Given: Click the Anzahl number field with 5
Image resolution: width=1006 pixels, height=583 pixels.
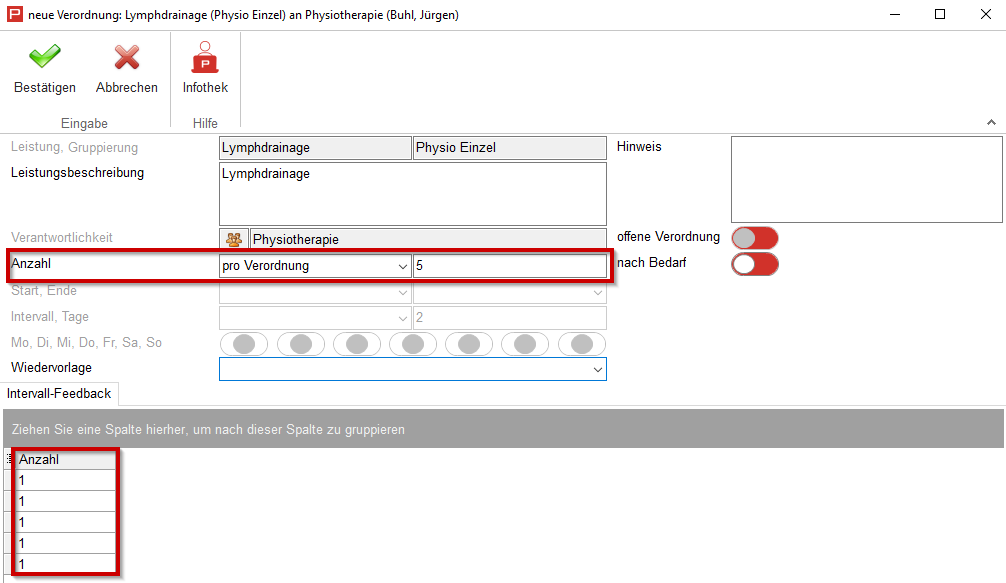Looking at the screenshot, I should 509,267.
